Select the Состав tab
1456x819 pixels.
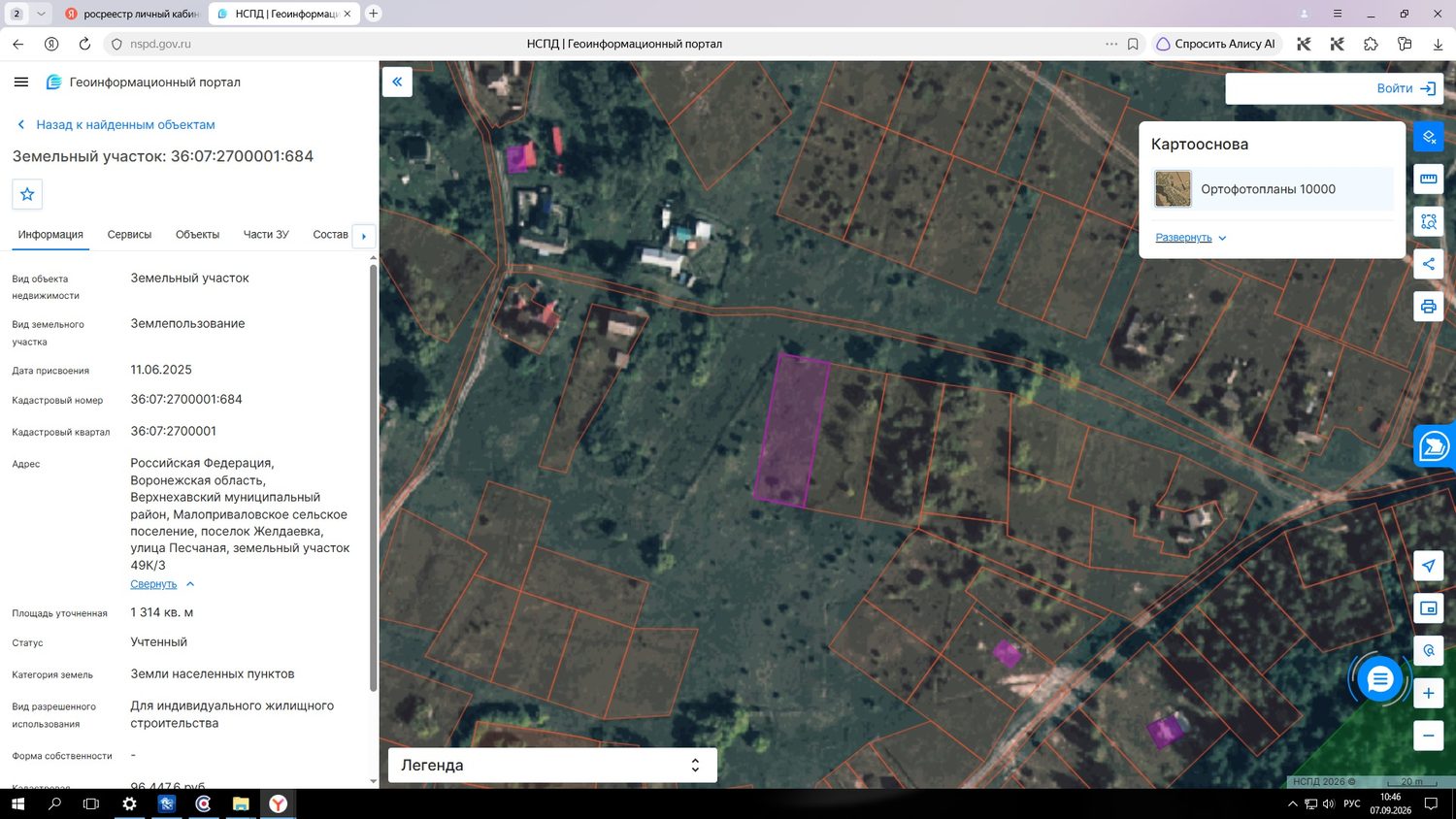click(330, 235)
